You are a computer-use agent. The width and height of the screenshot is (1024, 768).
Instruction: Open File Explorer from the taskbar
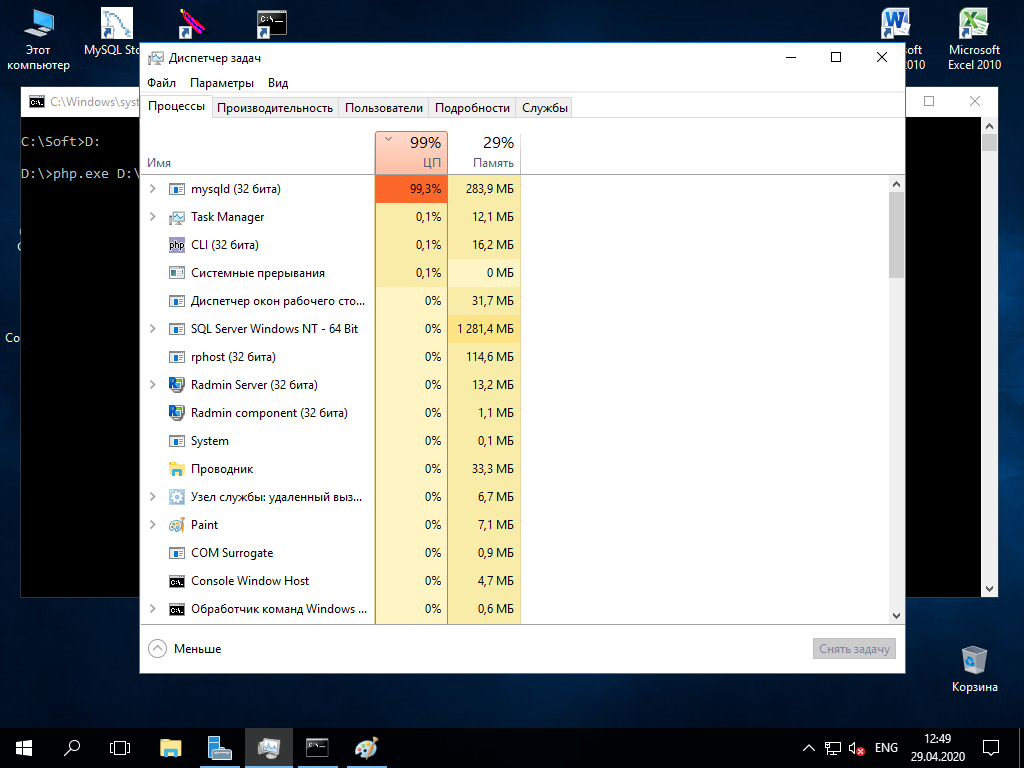[x=171, y=748]
